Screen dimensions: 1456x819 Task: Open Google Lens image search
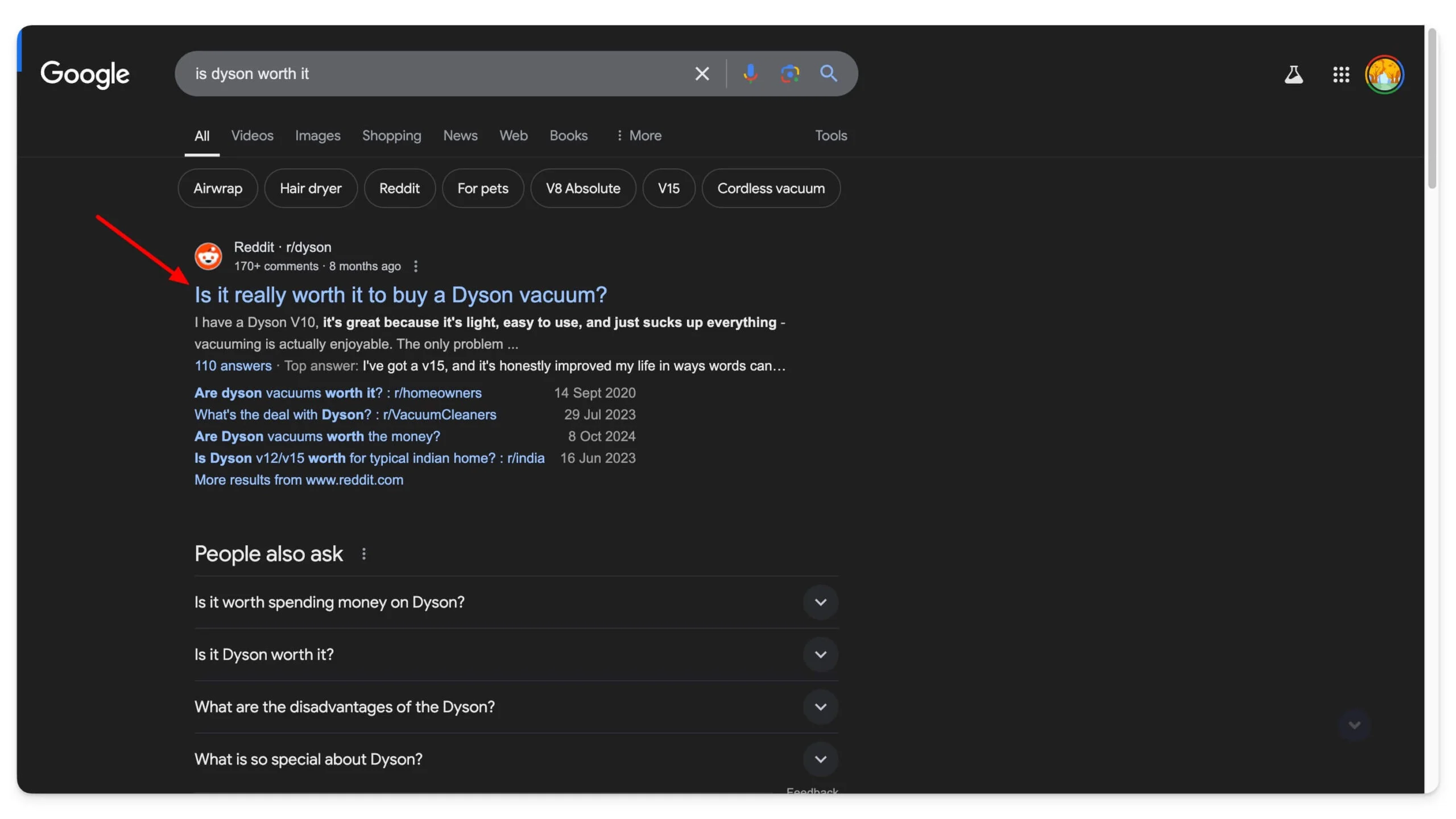[x=789, y=74]
